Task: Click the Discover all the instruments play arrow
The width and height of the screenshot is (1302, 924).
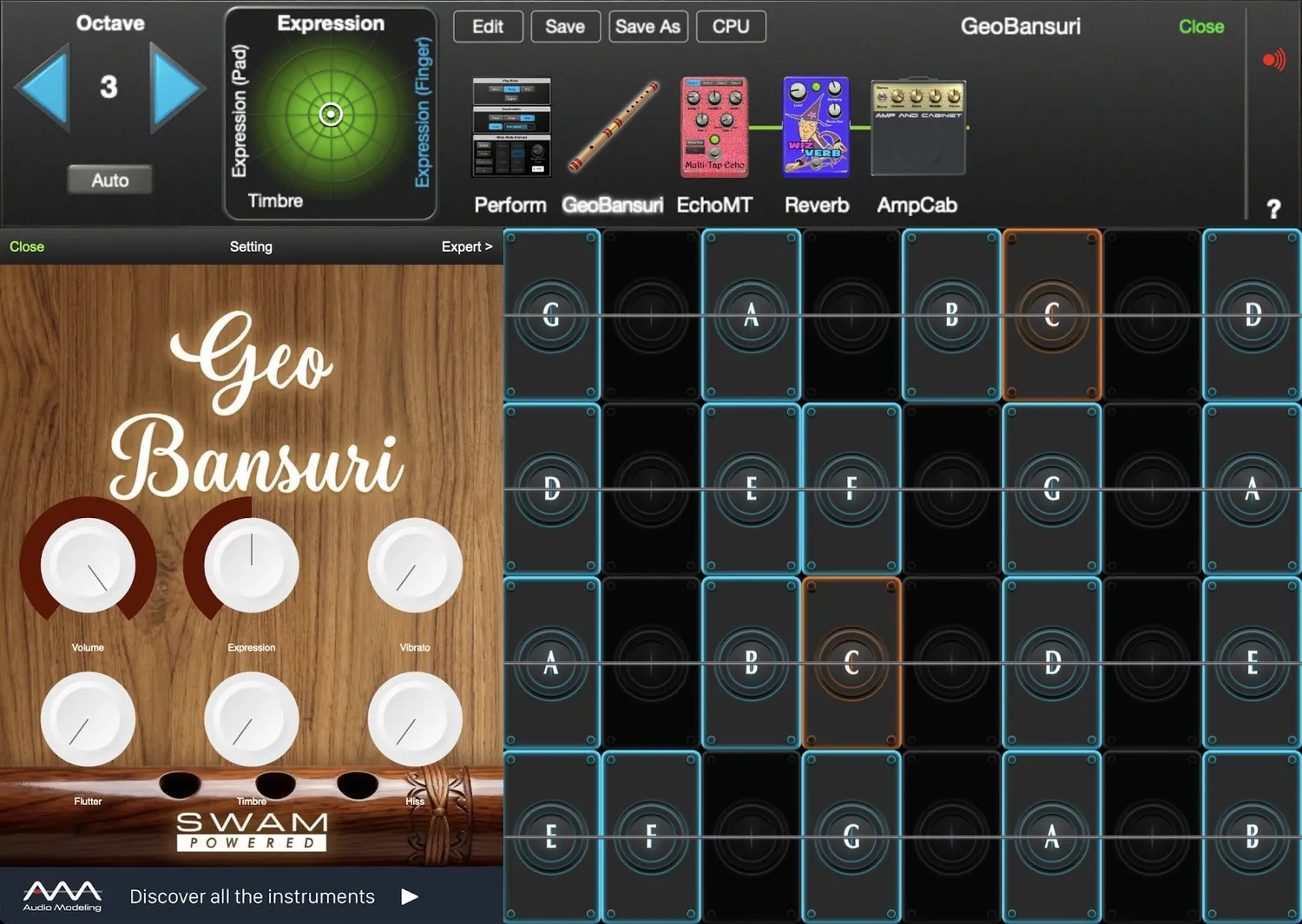Action: 410,896
